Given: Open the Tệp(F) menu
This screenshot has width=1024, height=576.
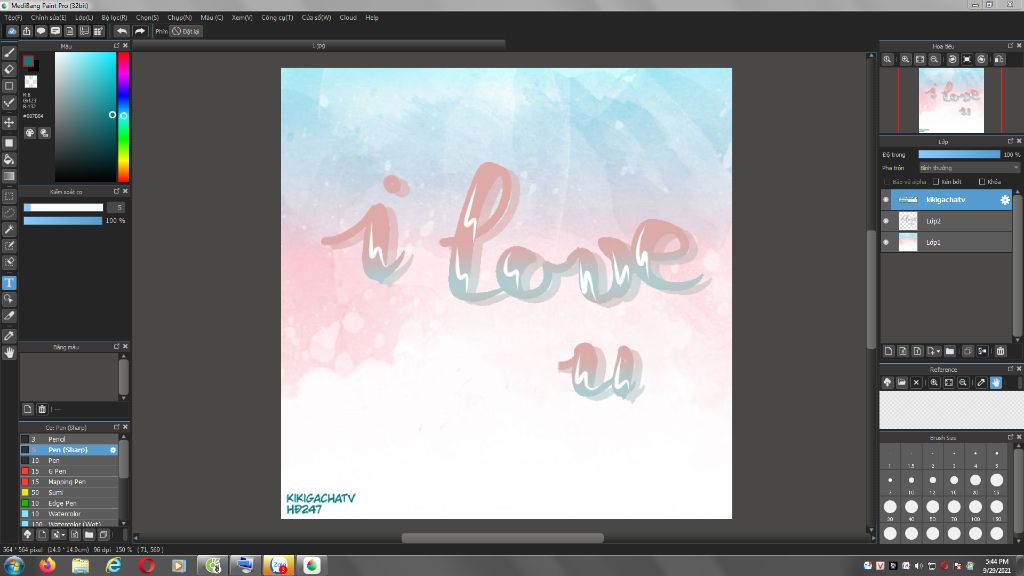Looking at the screenshot, I should 13,18.
